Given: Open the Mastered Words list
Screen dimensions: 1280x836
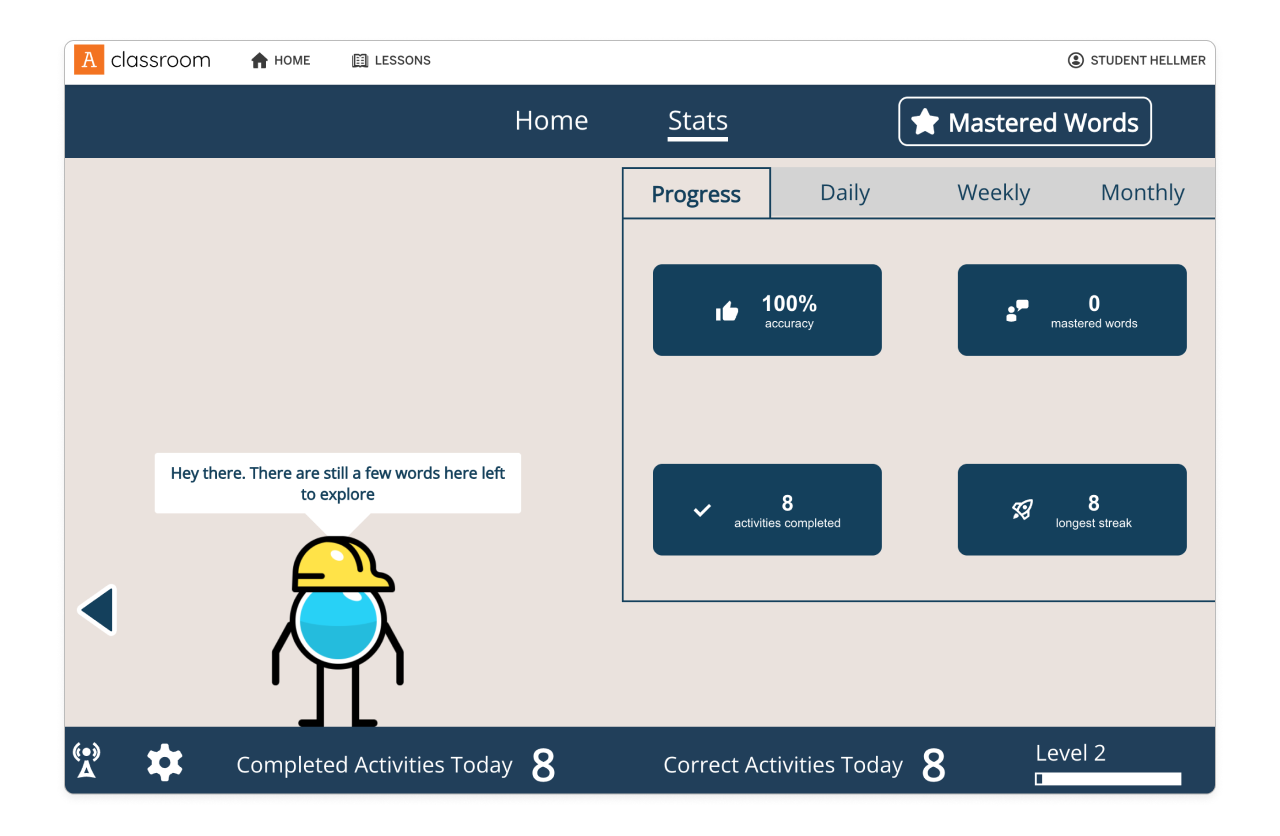Looking at the screenshot, I should [x=1024, y=121].
